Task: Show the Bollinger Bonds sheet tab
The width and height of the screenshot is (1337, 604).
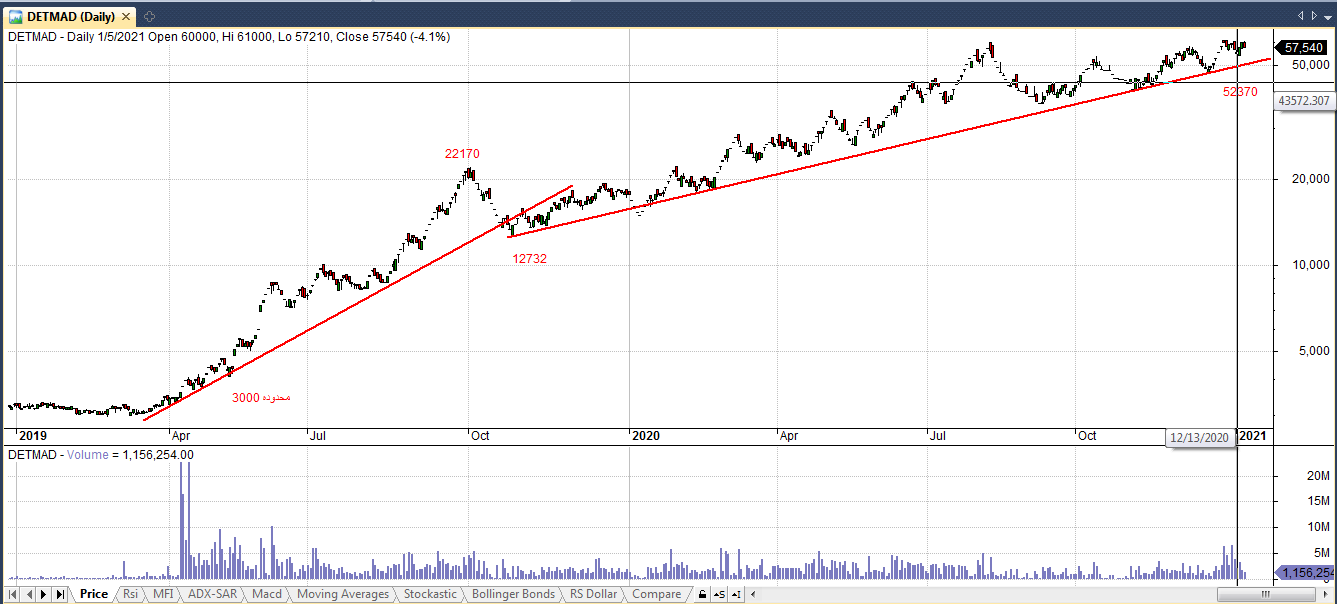Action: coord(512,594)
